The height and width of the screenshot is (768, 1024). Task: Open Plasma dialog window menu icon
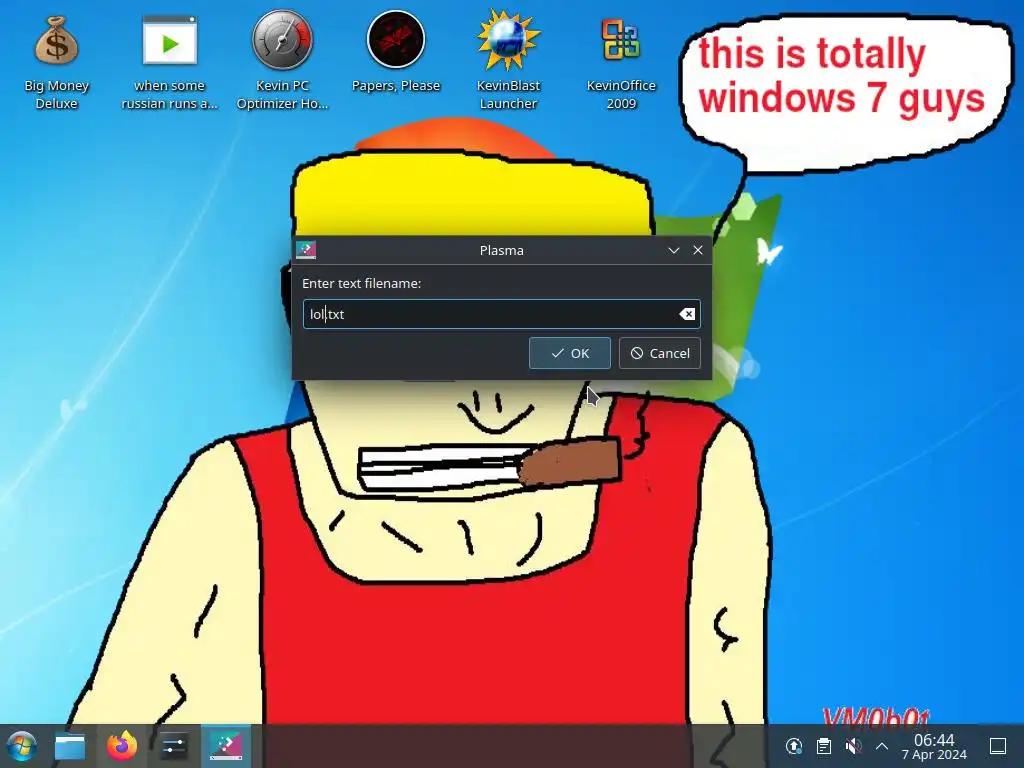tap(306, 250)
